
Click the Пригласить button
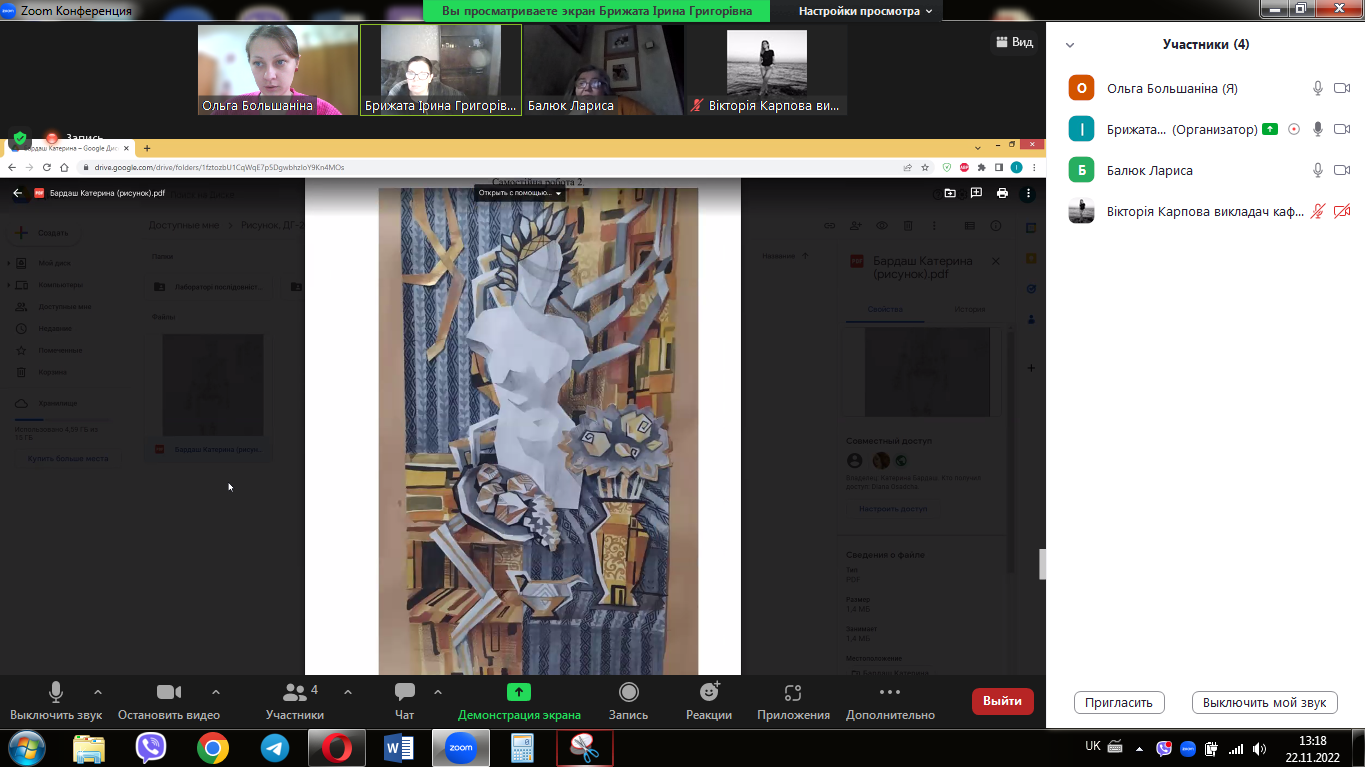click(x=1119, y=702)
